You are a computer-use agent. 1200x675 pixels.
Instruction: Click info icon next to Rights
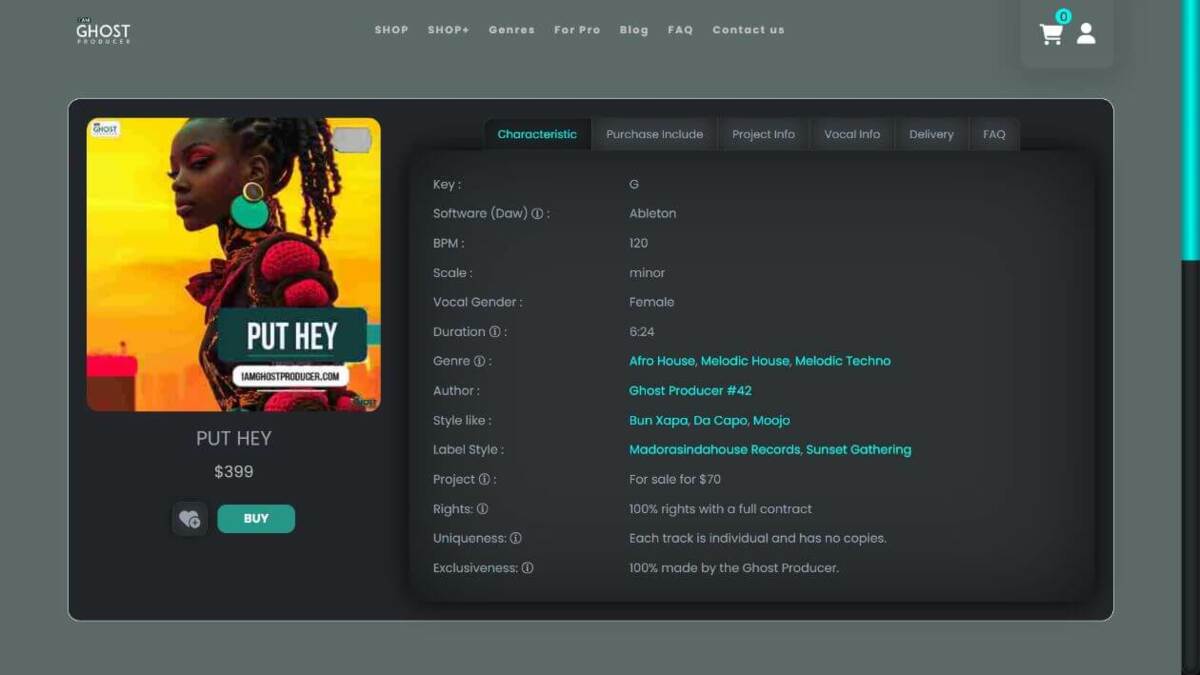(x=482, y=509)
